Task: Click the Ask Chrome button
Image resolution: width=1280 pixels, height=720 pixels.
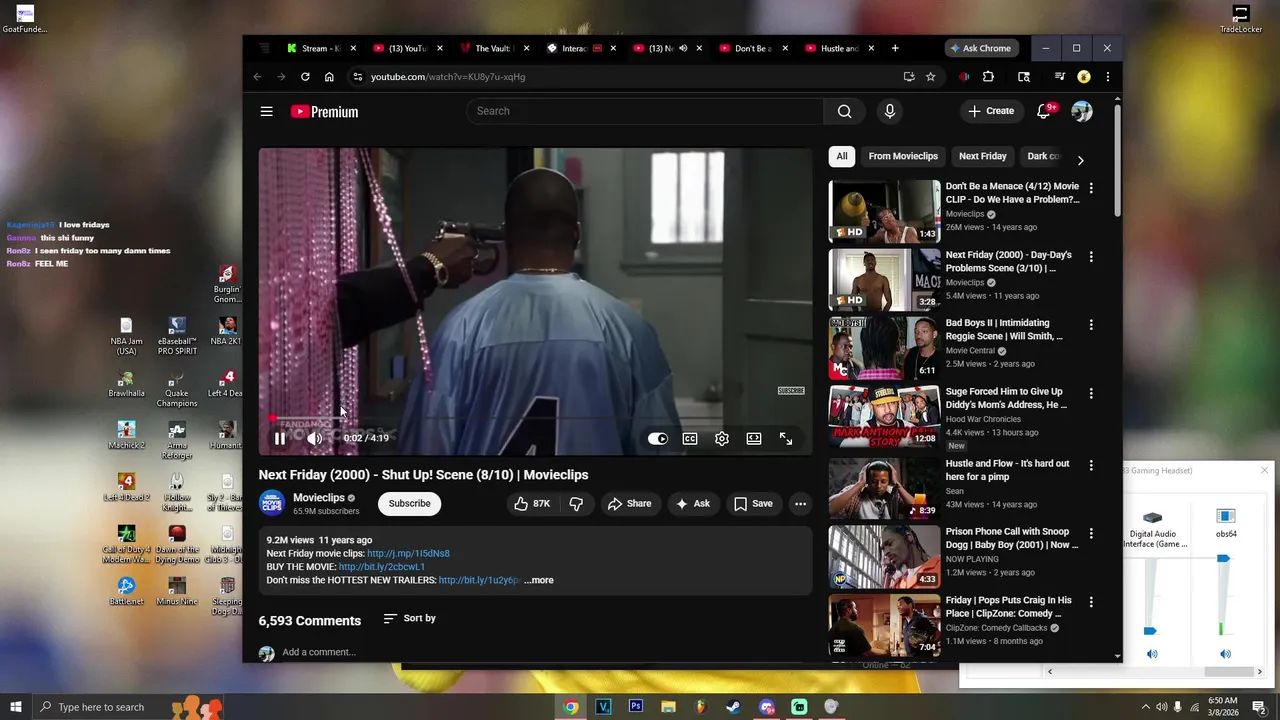Action: click(x=981, y=48)
